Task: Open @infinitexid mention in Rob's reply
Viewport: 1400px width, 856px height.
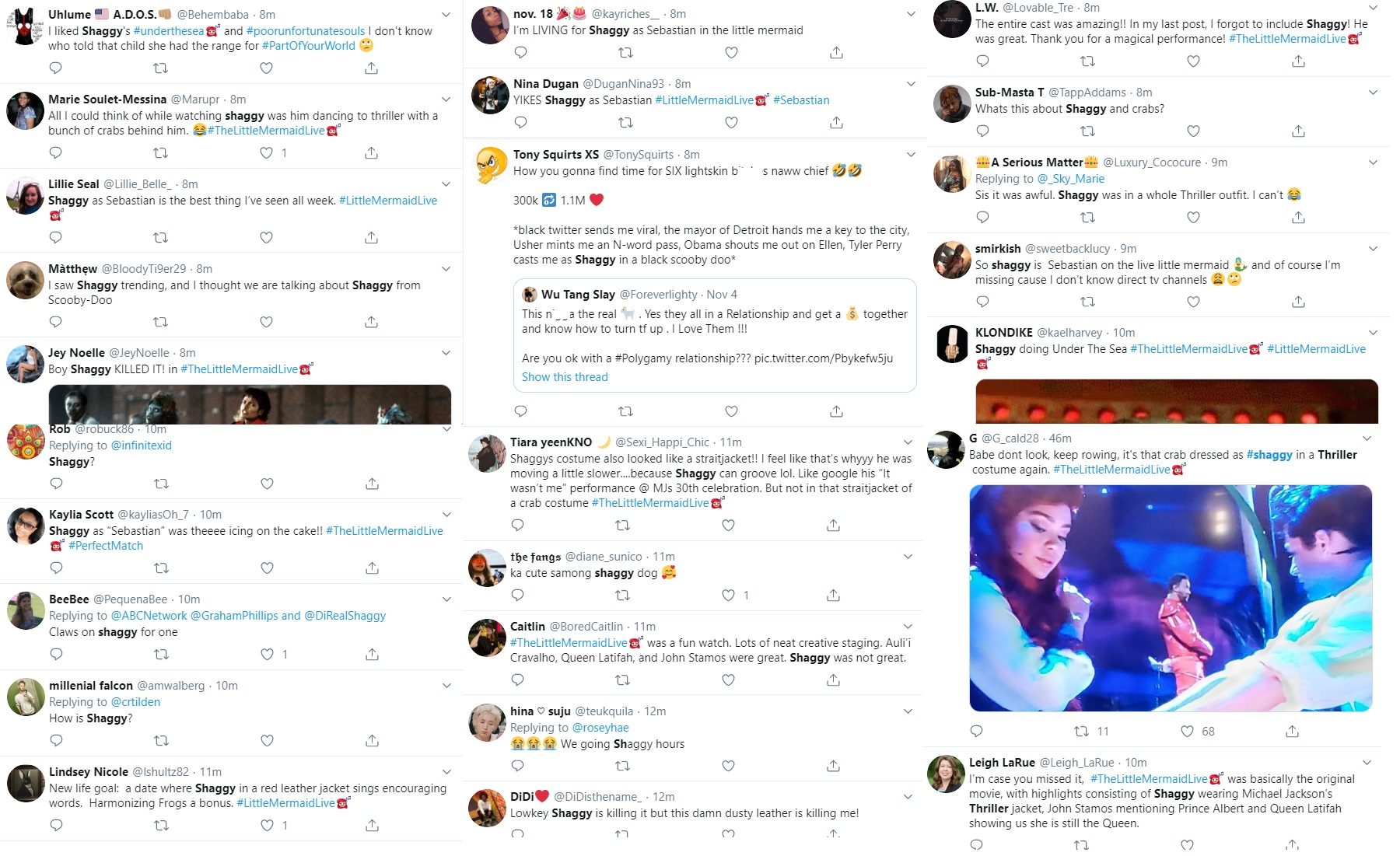Action: point(142,445)
